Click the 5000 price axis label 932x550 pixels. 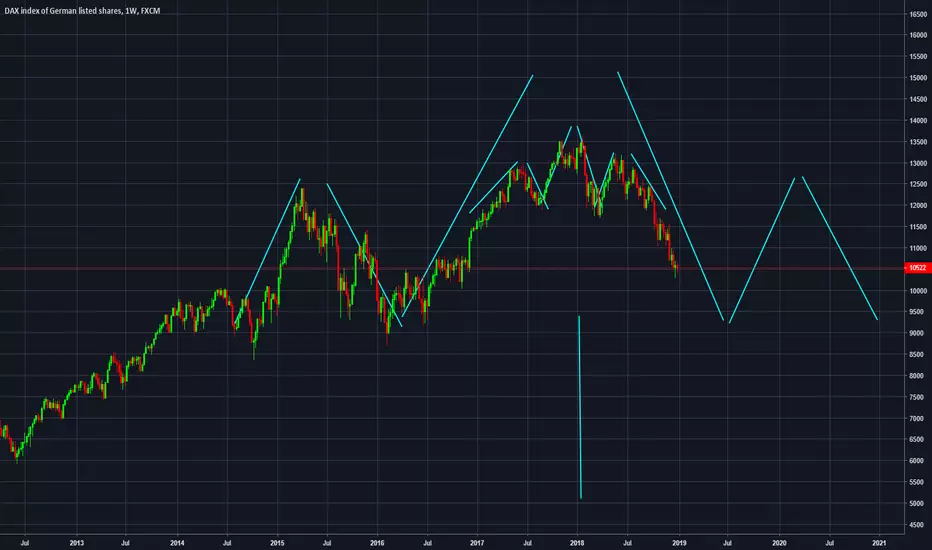[917, 504]
